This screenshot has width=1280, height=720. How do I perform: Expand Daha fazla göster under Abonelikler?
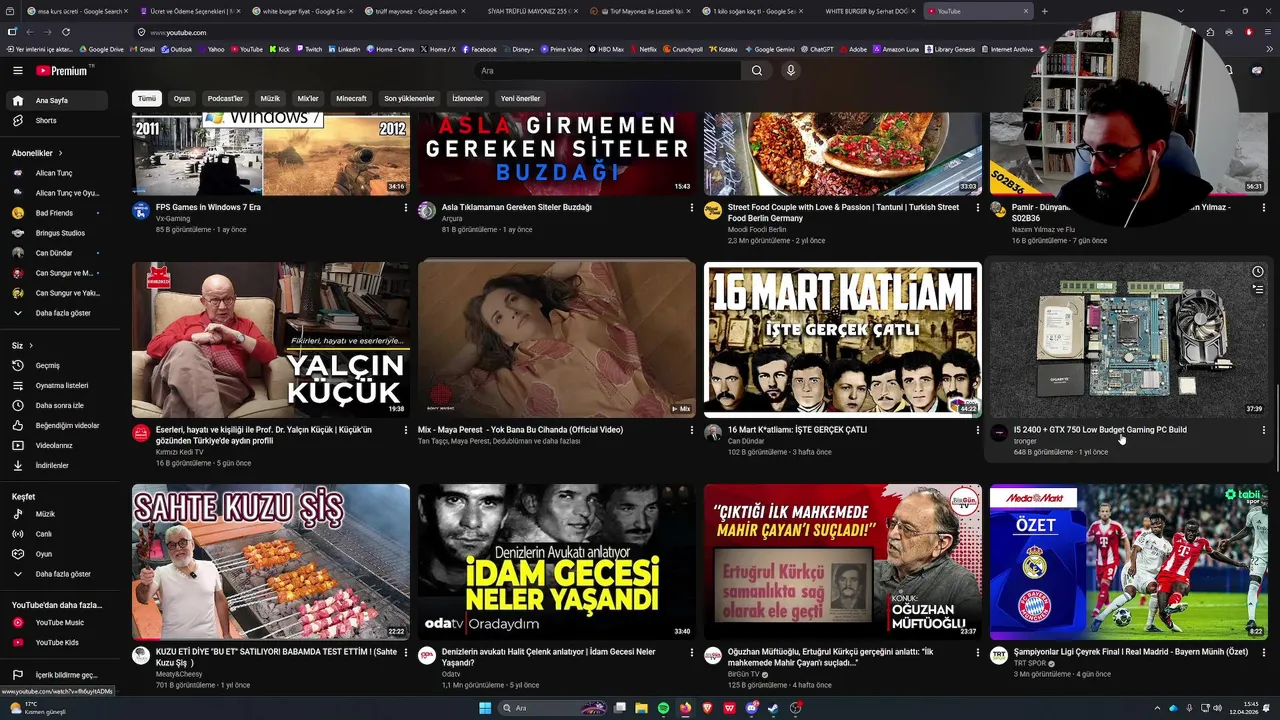click(56, 313)
